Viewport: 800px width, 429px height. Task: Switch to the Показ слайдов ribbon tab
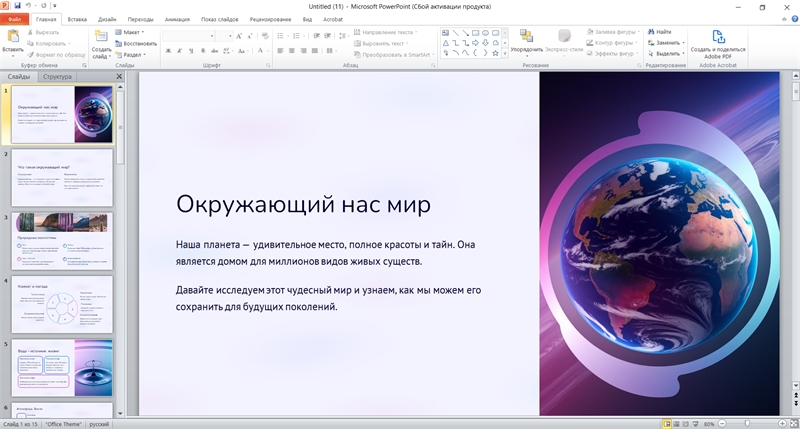coord(219,19)
